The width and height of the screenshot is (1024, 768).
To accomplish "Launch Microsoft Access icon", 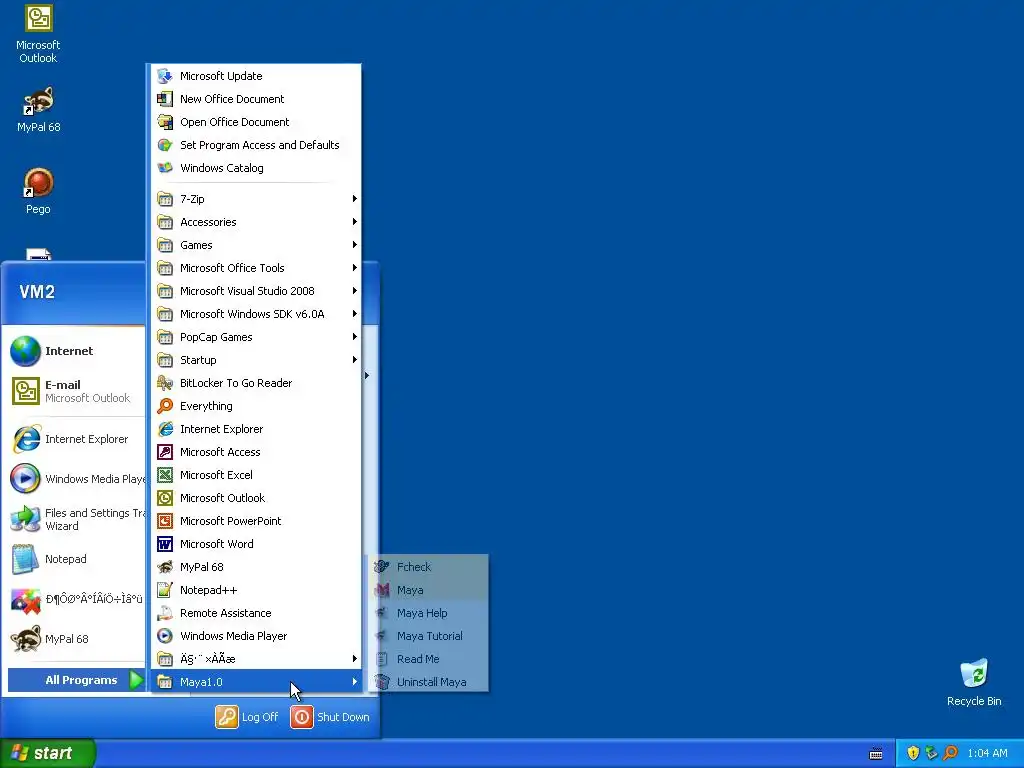I will pyautogui.click(x=165, y=452).
